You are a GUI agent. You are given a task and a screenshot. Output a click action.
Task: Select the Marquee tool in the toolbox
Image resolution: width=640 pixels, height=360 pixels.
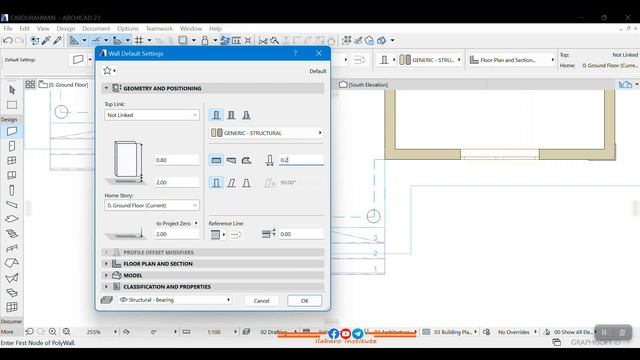[x=12, y=105]
